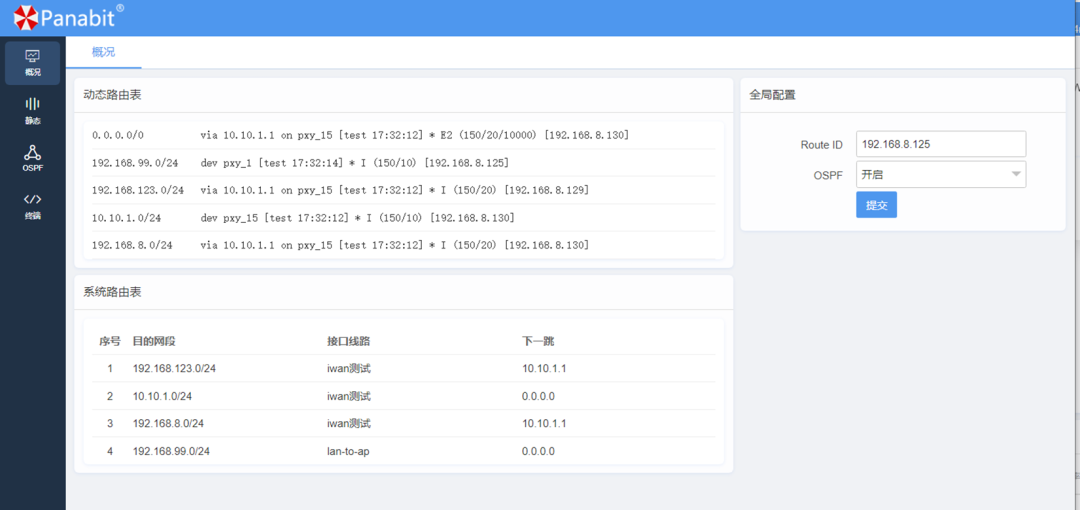The height and width of the screenshot is (510, 1080).
Task: Select the 192.168.123.0/24 via 10.10.1.1 dynamic route
Action: click(404, 190)
